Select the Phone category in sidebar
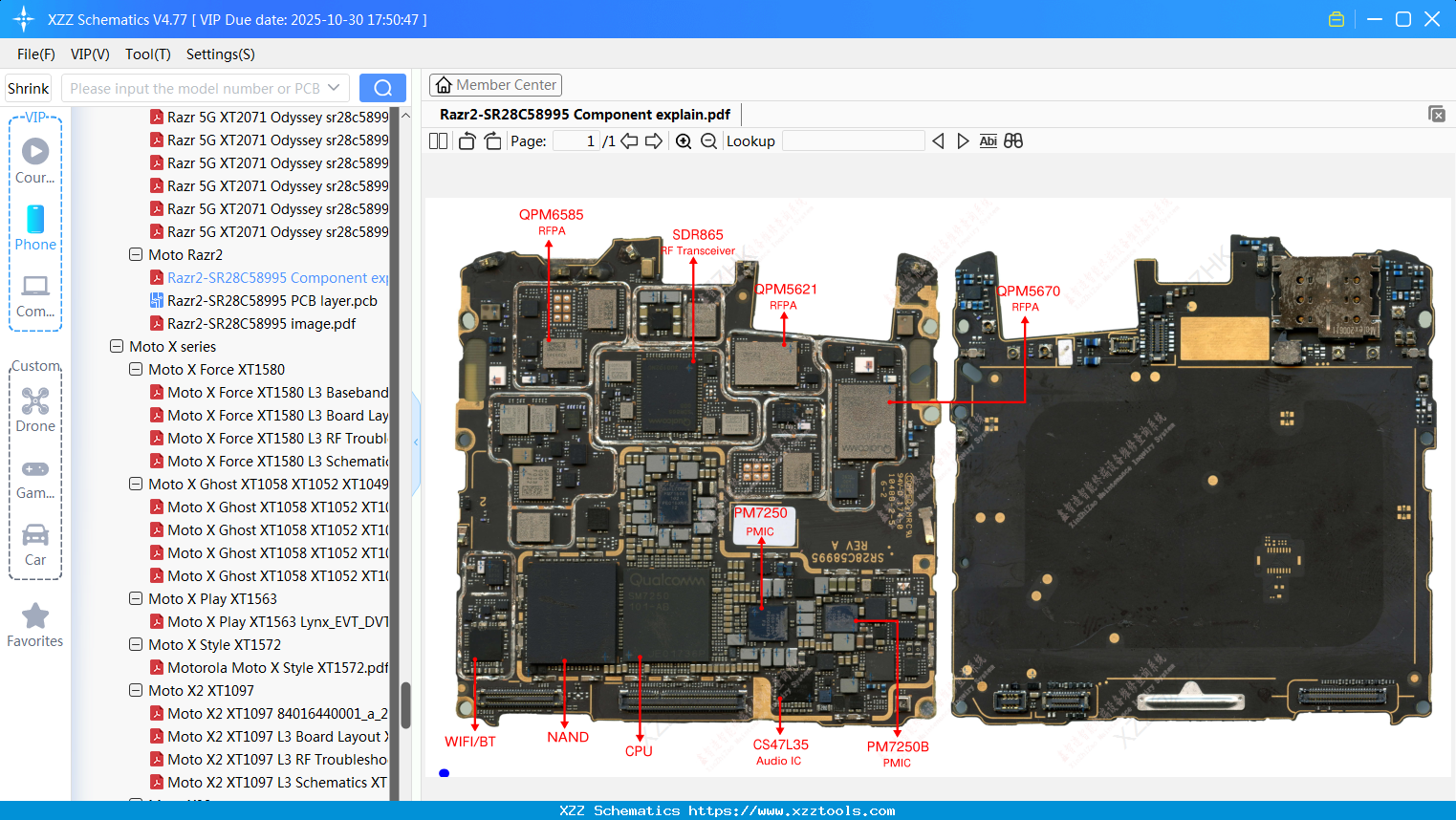The height and width of the screenshot is (820, 1456). (35, 229)
